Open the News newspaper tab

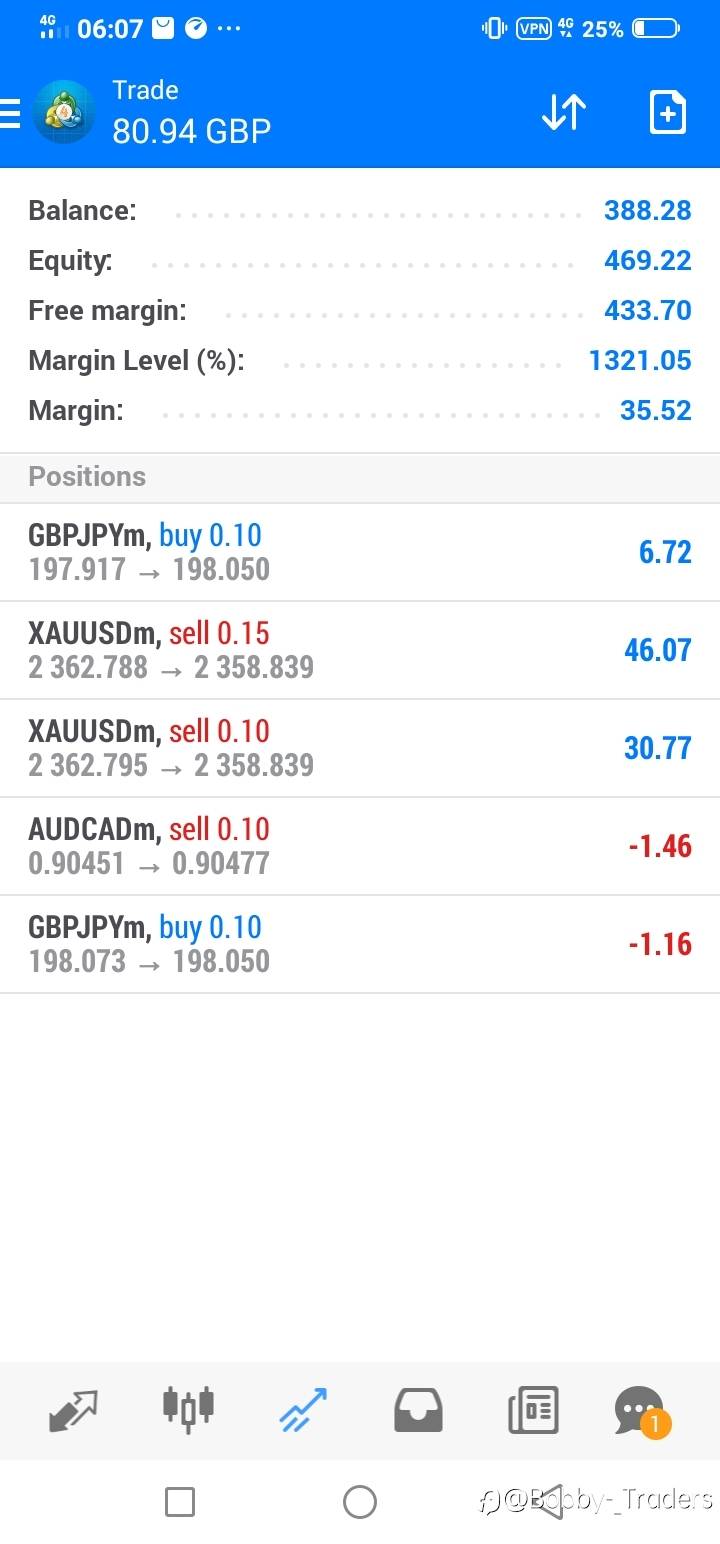point(533,1410)
